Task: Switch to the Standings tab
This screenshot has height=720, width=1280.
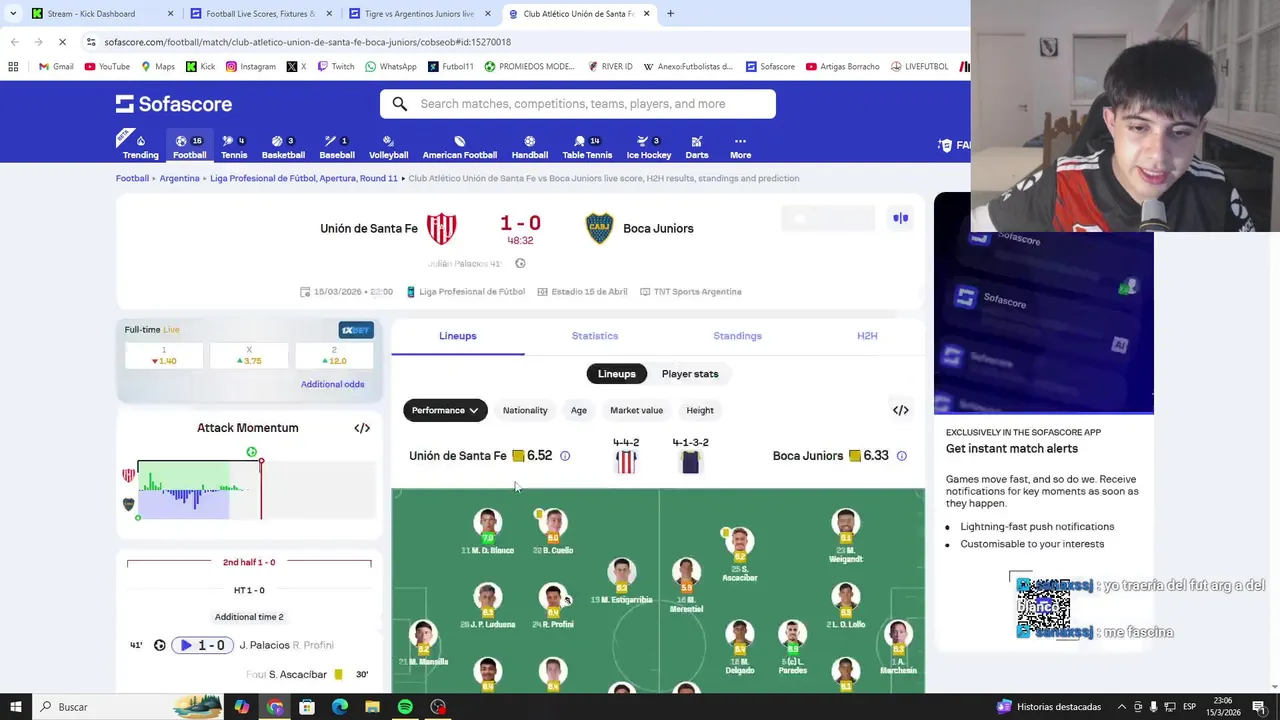Action: 737,336
